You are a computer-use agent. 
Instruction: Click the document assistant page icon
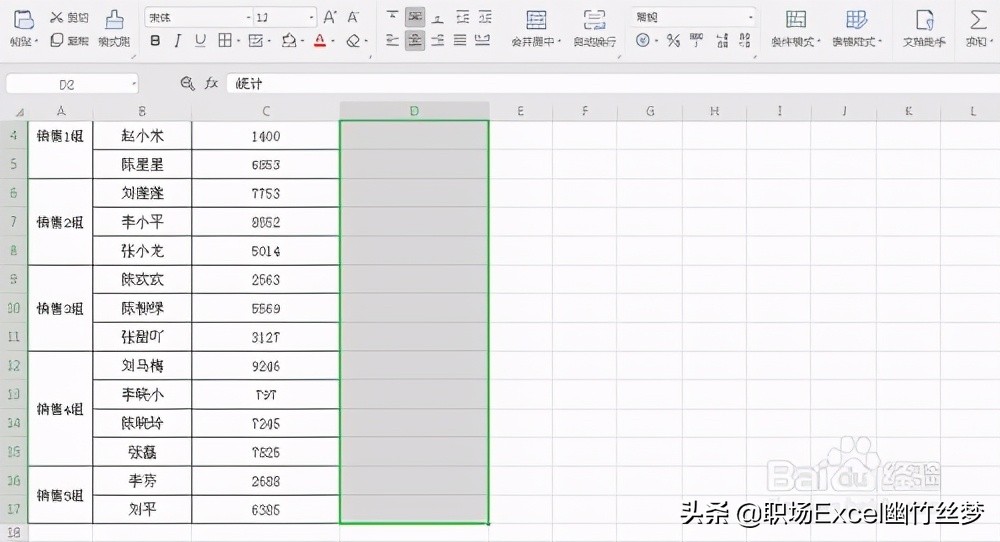[925, 20]
